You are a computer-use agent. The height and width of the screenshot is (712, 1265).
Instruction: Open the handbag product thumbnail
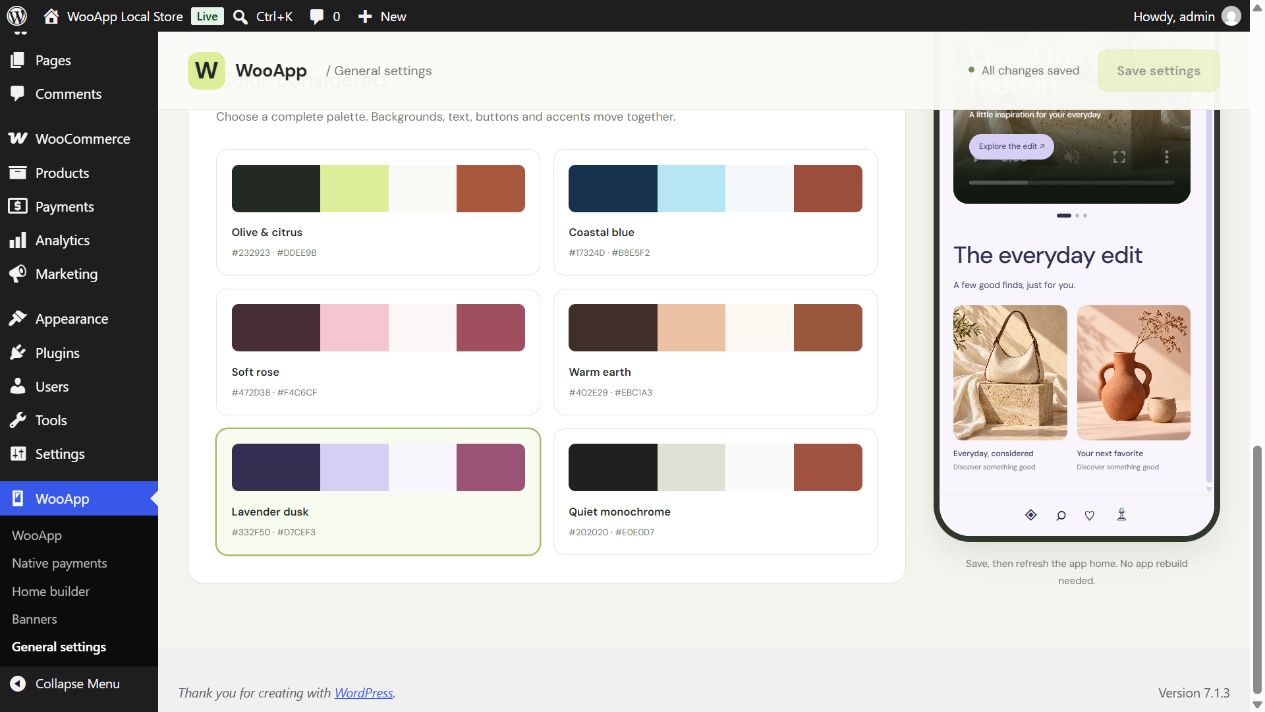pyautogui.click(x=1010, y=372)
